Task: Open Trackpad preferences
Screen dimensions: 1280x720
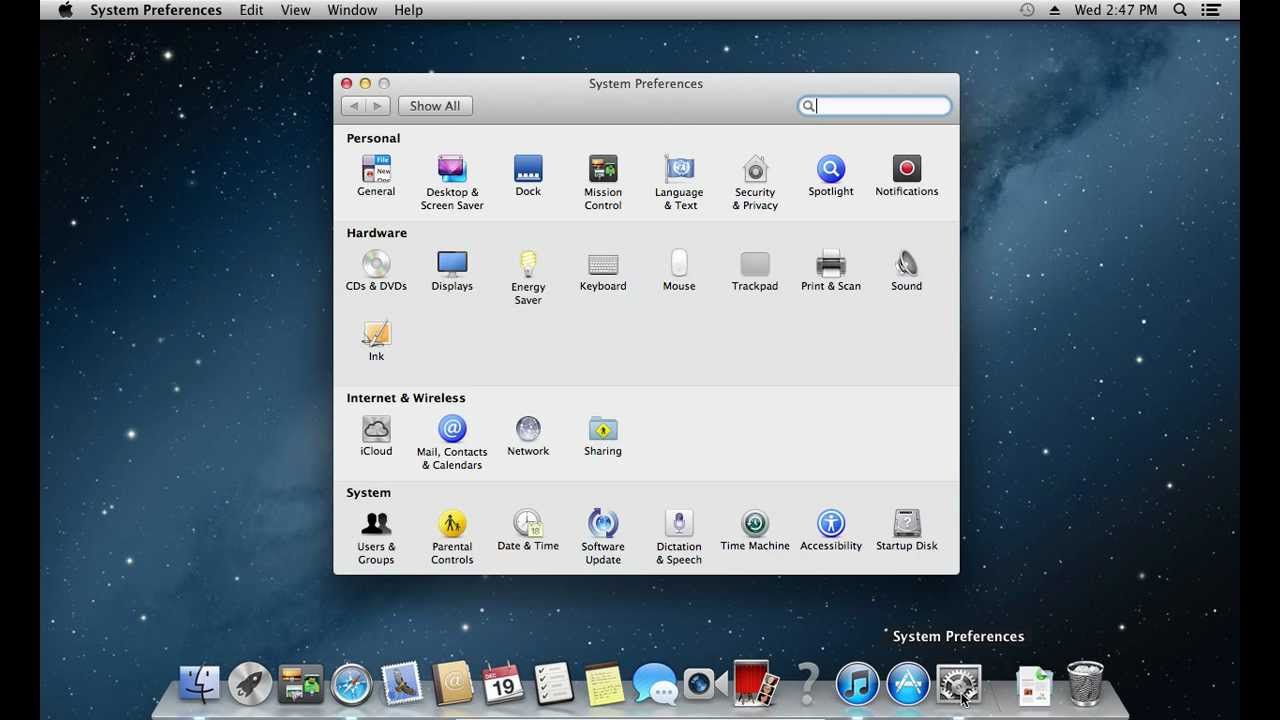Action: coord(755,270)
